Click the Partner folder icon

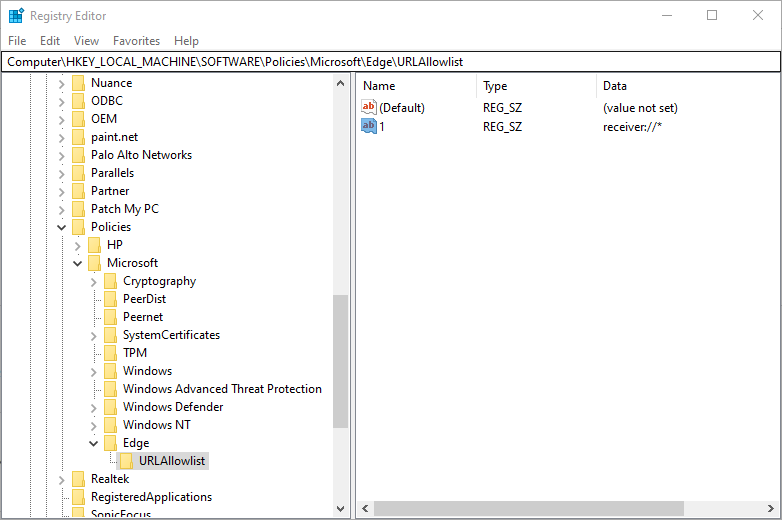click(78, 191)
